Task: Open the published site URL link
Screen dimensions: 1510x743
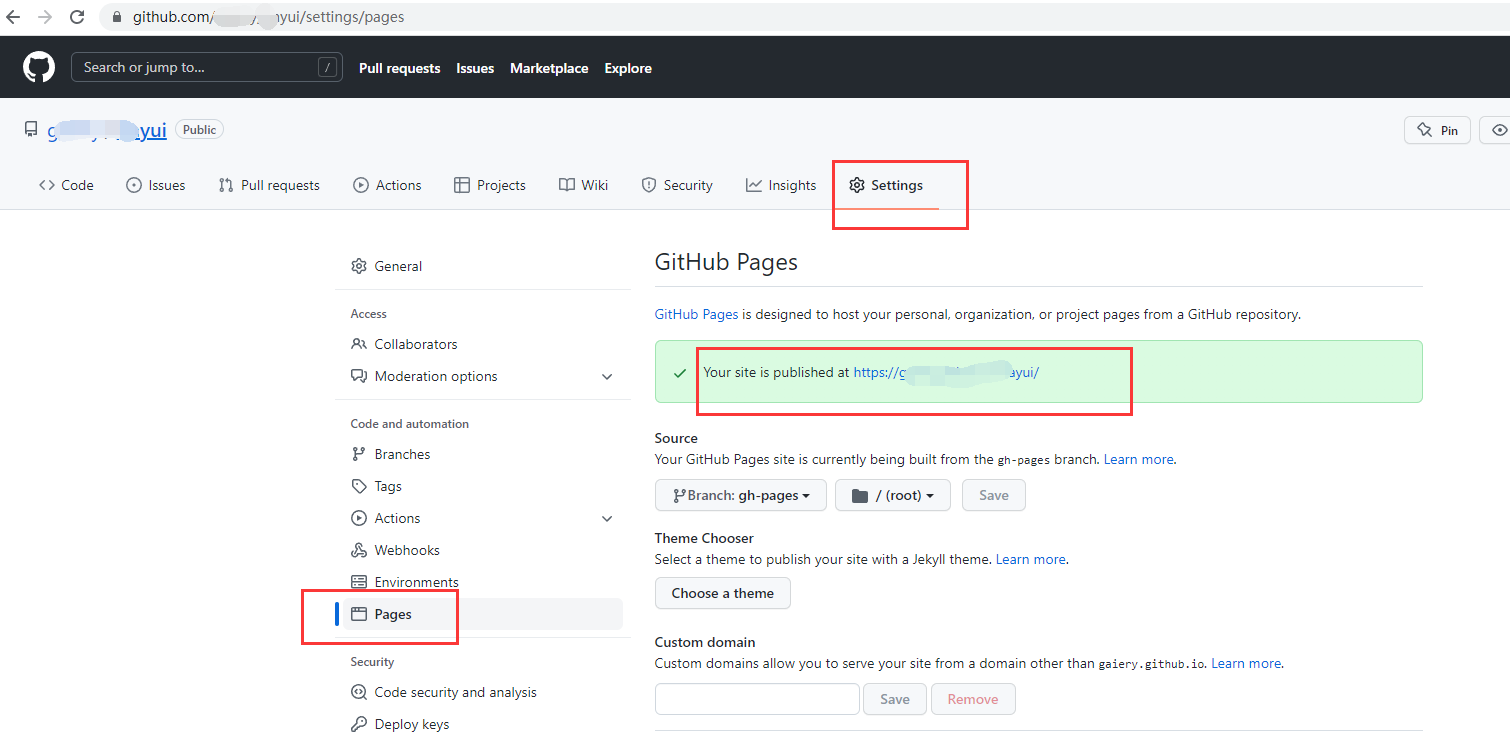Action: coord(946,372)
